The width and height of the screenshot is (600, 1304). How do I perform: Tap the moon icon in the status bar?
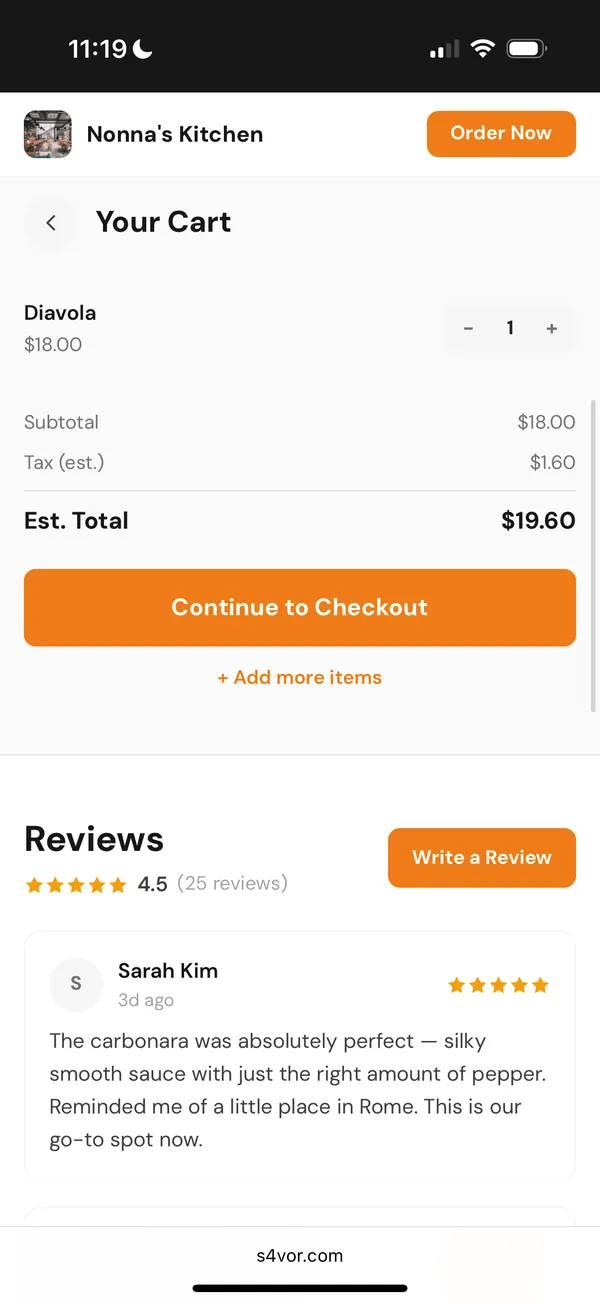(143, 47)
